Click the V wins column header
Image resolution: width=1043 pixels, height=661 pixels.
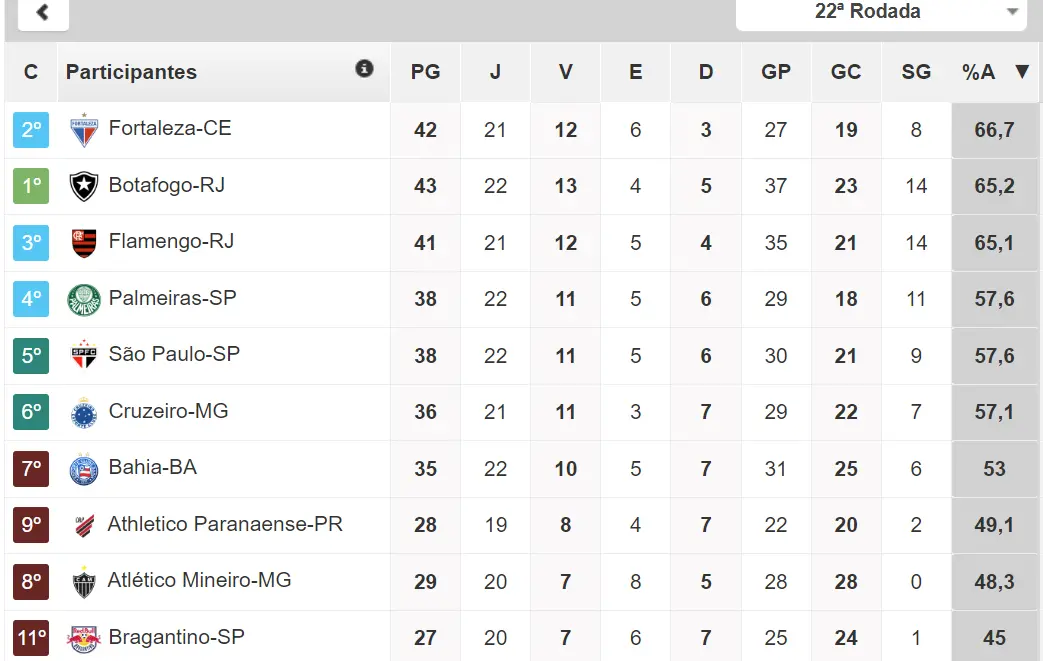click(x=565, y=72)
